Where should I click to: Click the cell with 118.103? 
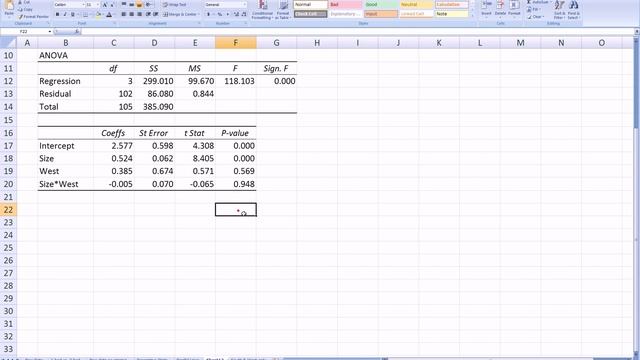click(x=236, y=81)
